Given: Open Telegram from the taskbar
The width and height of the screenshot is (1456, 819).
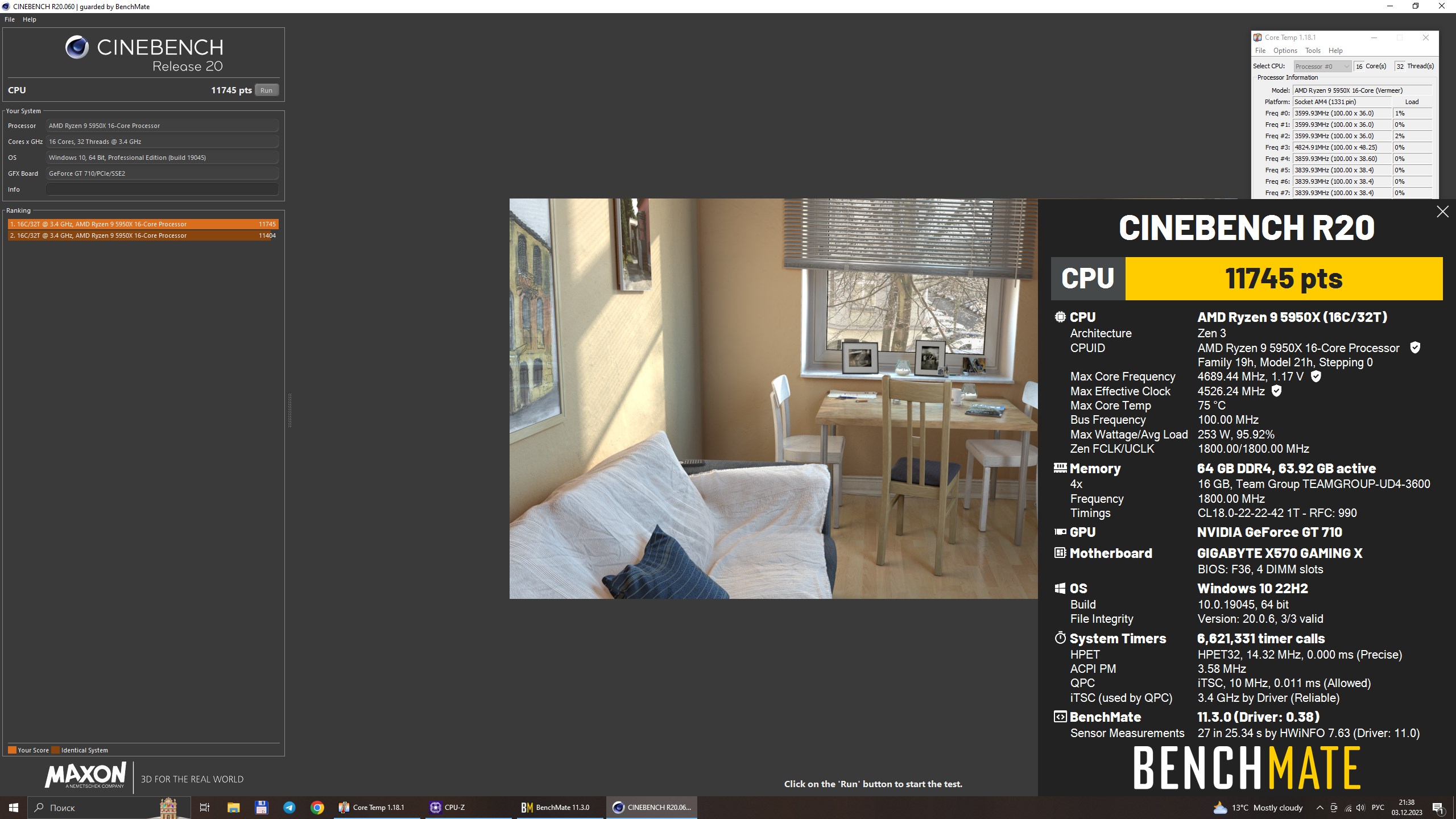Looking at the screenshot, I should pyautogui.click(x=289, y=808).
